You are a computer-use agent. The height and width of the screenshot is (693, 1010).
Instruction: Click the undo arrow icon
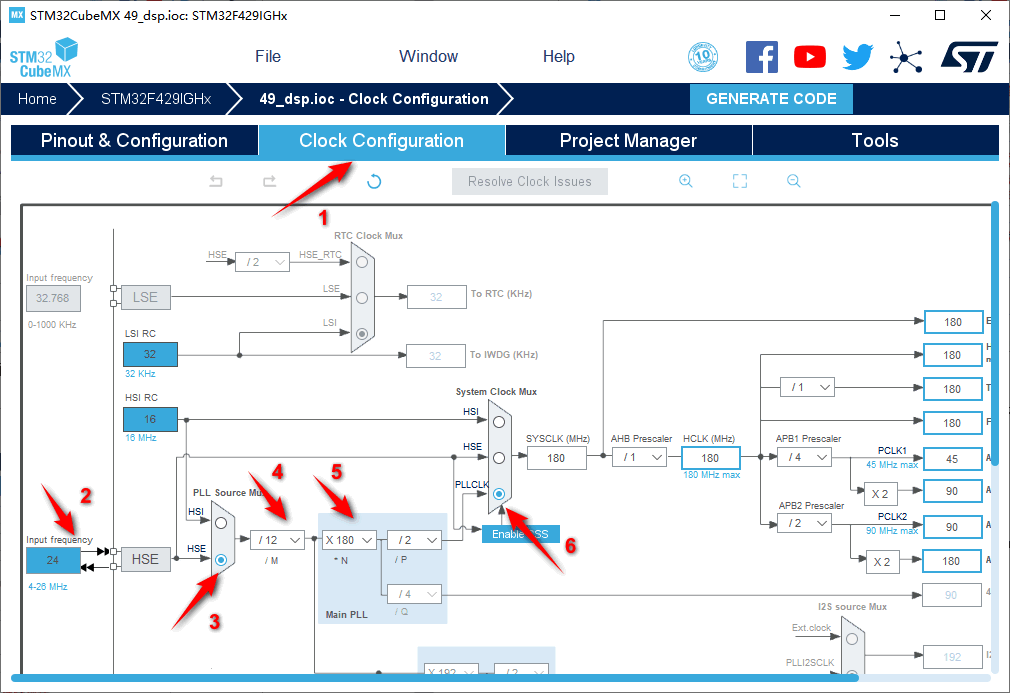[x=216, y=181]
